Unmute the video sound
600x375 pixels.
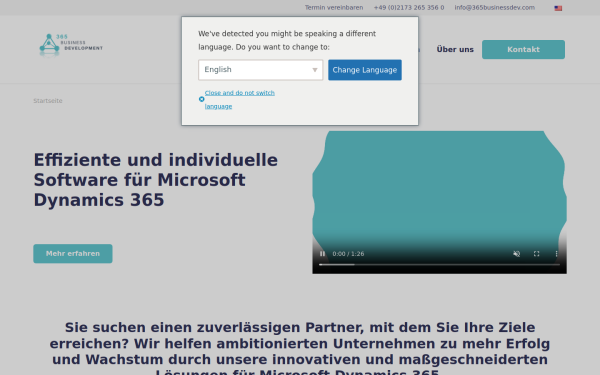pos(517,254)
